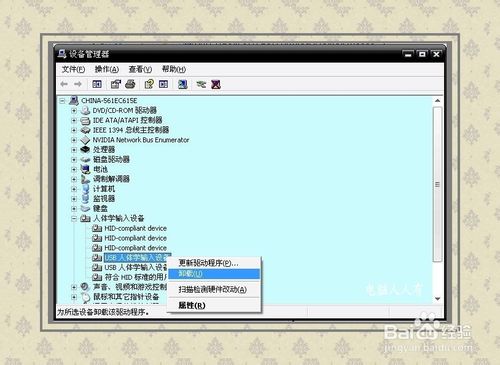This screenshot has height=365, width=500.
Task: Click the 设备管理器 title bar icon
Action: [x=62, y=54]
